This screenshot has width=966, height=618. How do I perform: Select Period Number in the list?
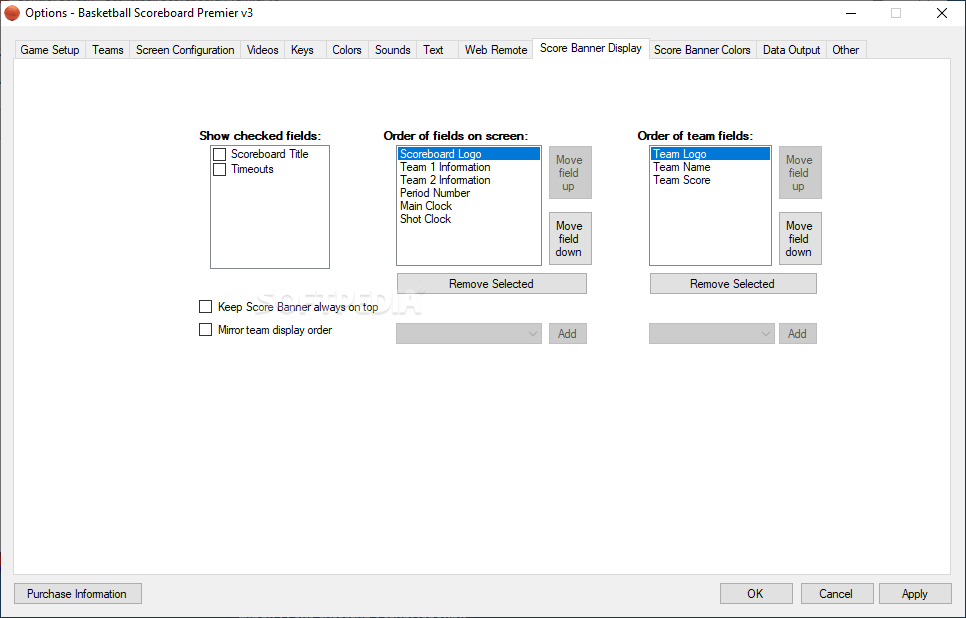click(x=469, y=193)
